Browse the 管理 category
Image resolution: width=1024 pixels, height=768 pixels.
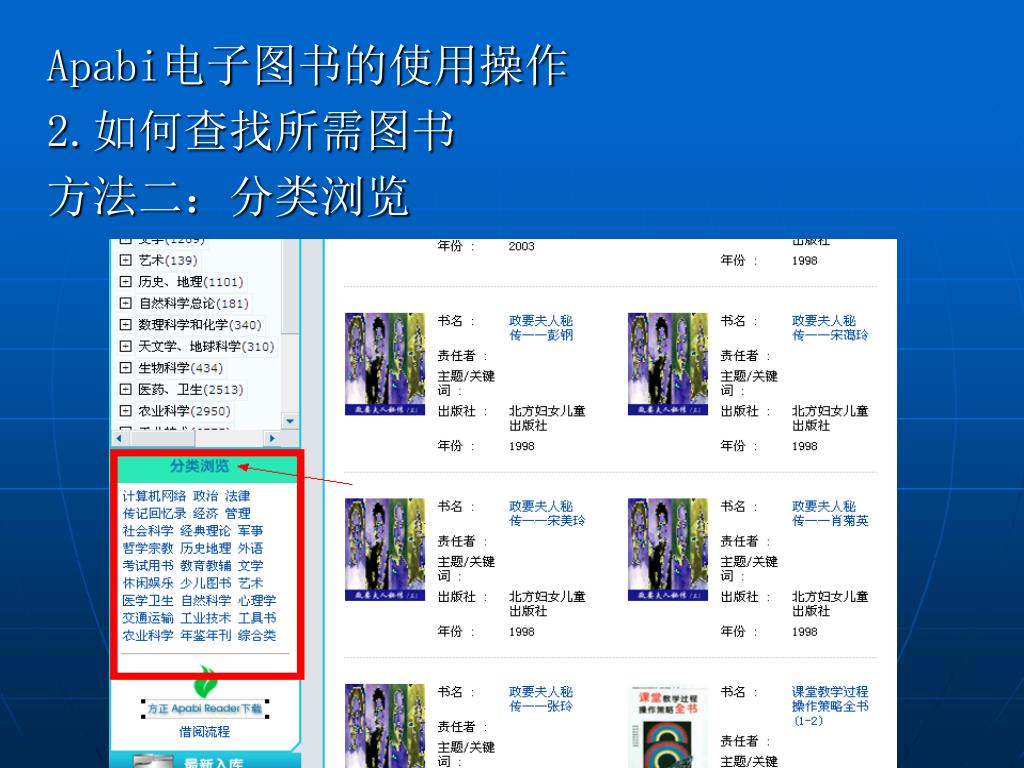(238, 514)
